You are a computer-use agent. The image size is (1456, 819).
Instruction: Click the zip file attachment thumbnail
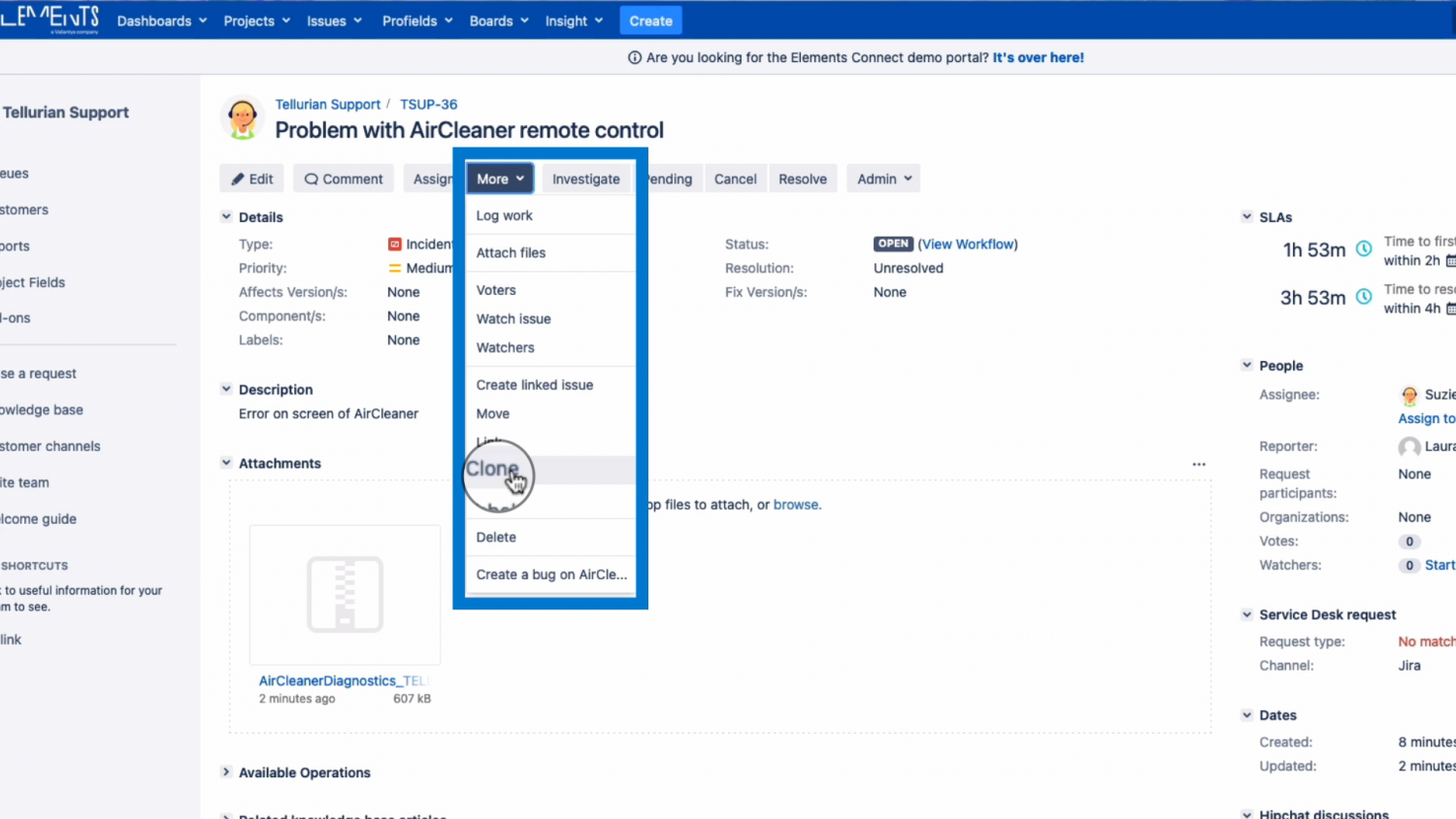(x=345, y=594)
